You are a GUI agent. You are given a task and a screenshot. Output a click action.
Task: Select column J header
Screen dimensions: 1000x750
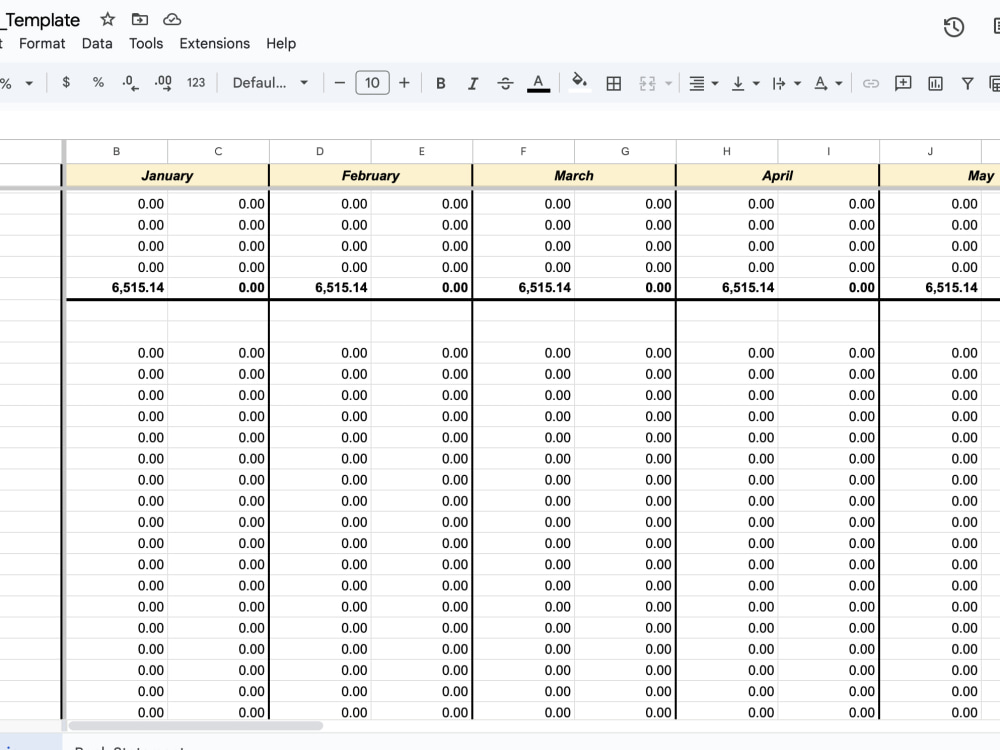[930, 151]
